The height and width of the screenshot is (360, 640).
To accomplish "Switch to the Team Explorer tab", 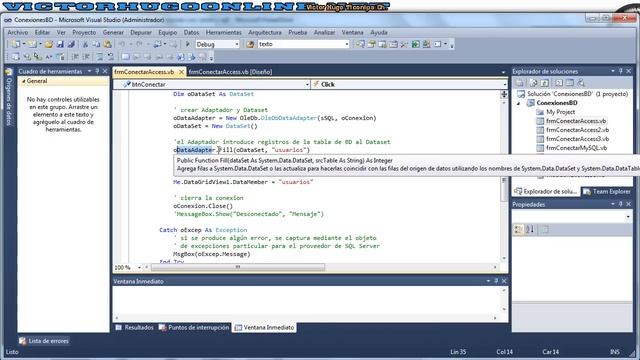I will [x=607, y=191].
